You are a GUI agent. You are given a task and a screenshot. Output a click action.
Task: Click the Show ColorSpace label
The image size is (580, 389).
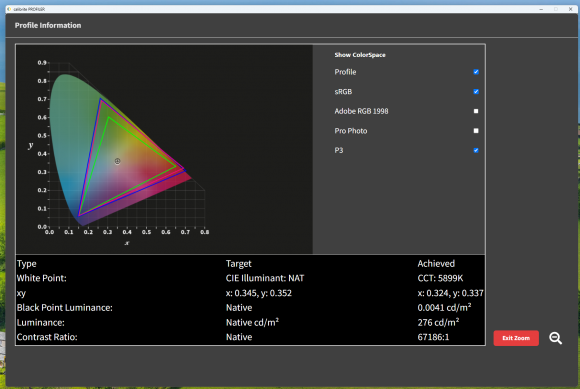(360, 55)
